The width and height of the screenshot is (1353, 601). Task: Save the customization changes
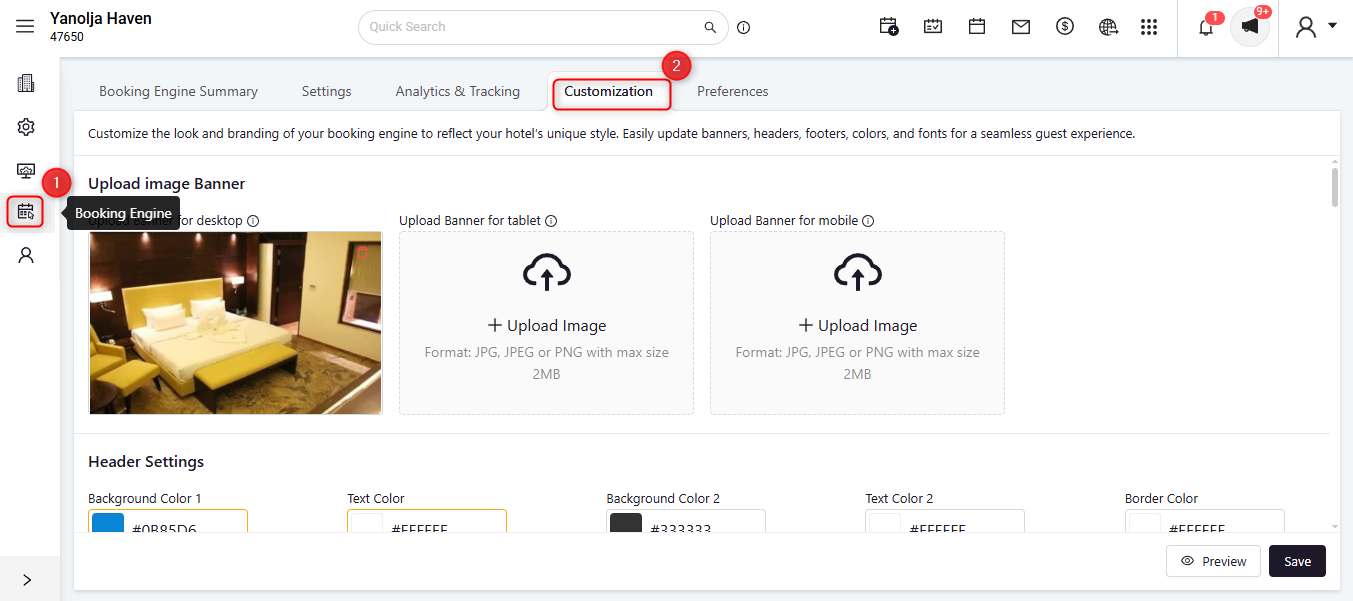[x=1297, y=561]
